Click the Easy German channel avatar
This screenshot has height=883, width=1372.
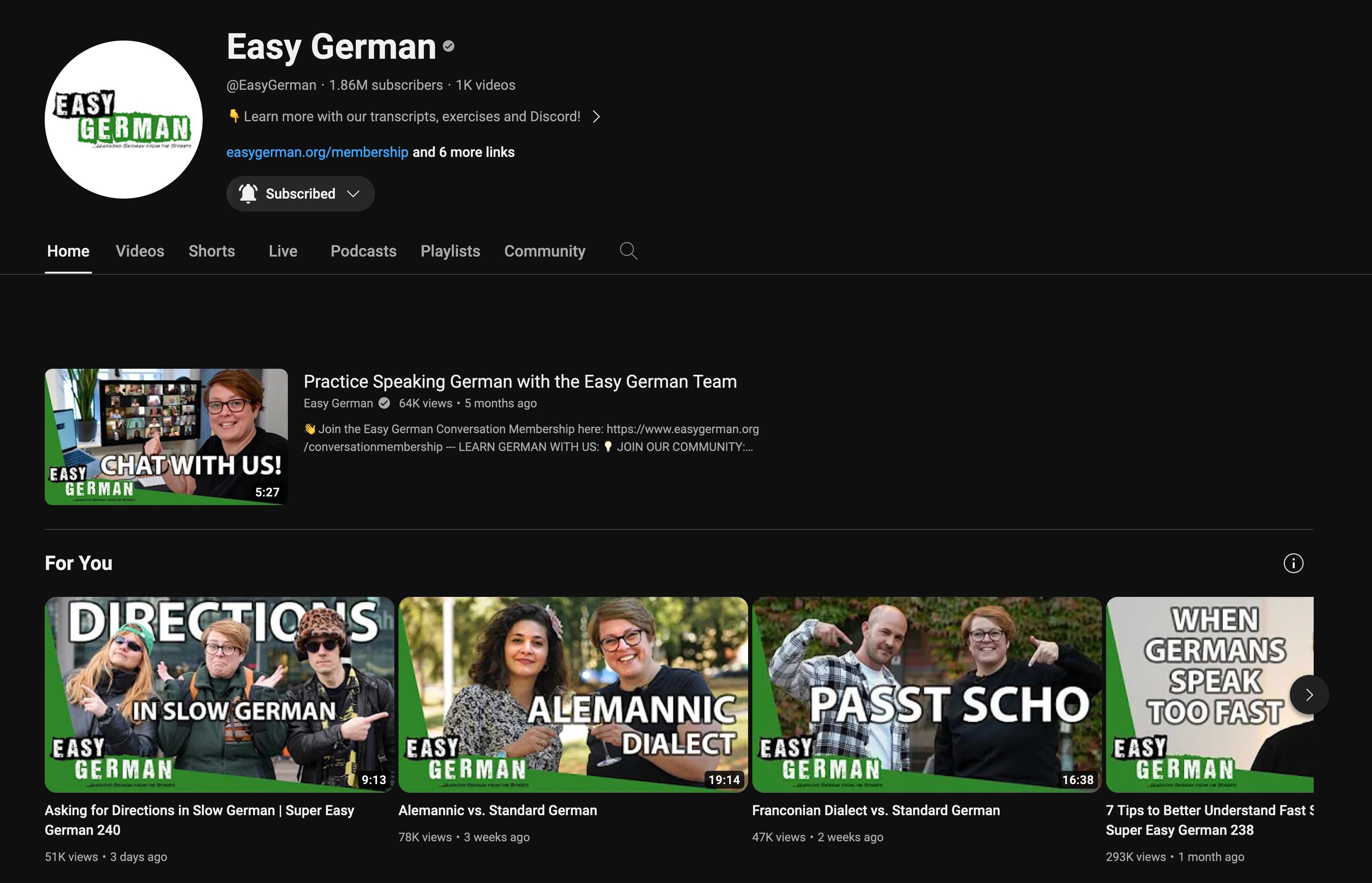pyautogui.click(x=124, y=119)
